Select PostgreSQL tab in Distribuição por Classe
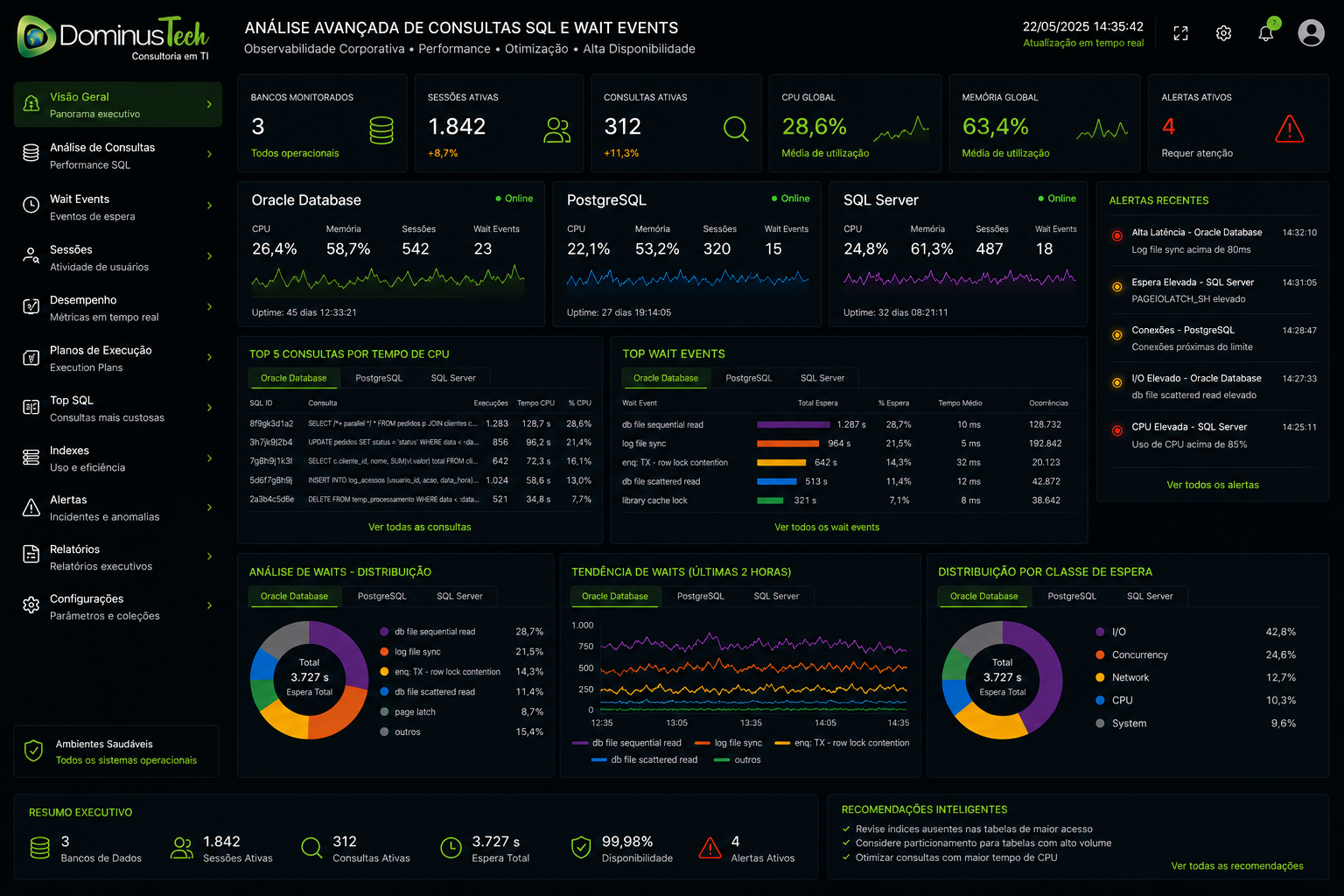This screenshot has width=1344, height=896. (x=1072, y=596)
